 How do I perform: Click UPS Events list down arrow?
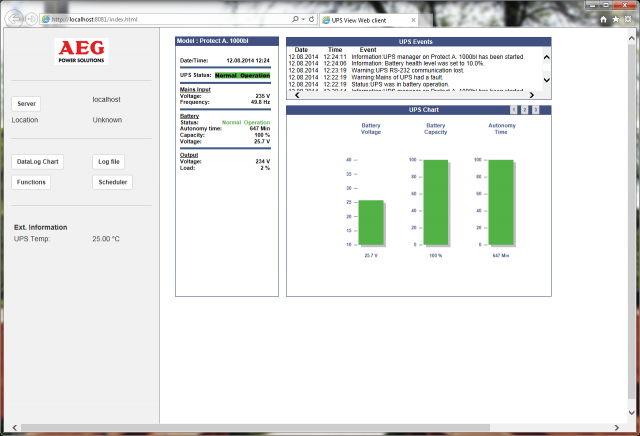(x=547, y=80)
